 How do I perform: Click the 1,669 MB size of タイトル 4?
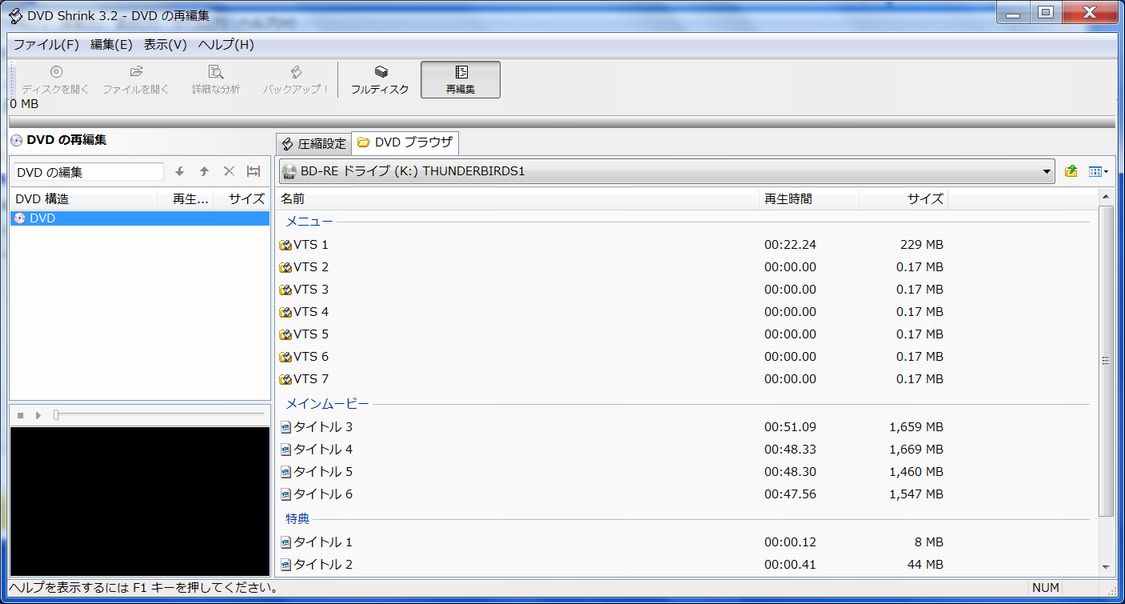pos(916,449)
